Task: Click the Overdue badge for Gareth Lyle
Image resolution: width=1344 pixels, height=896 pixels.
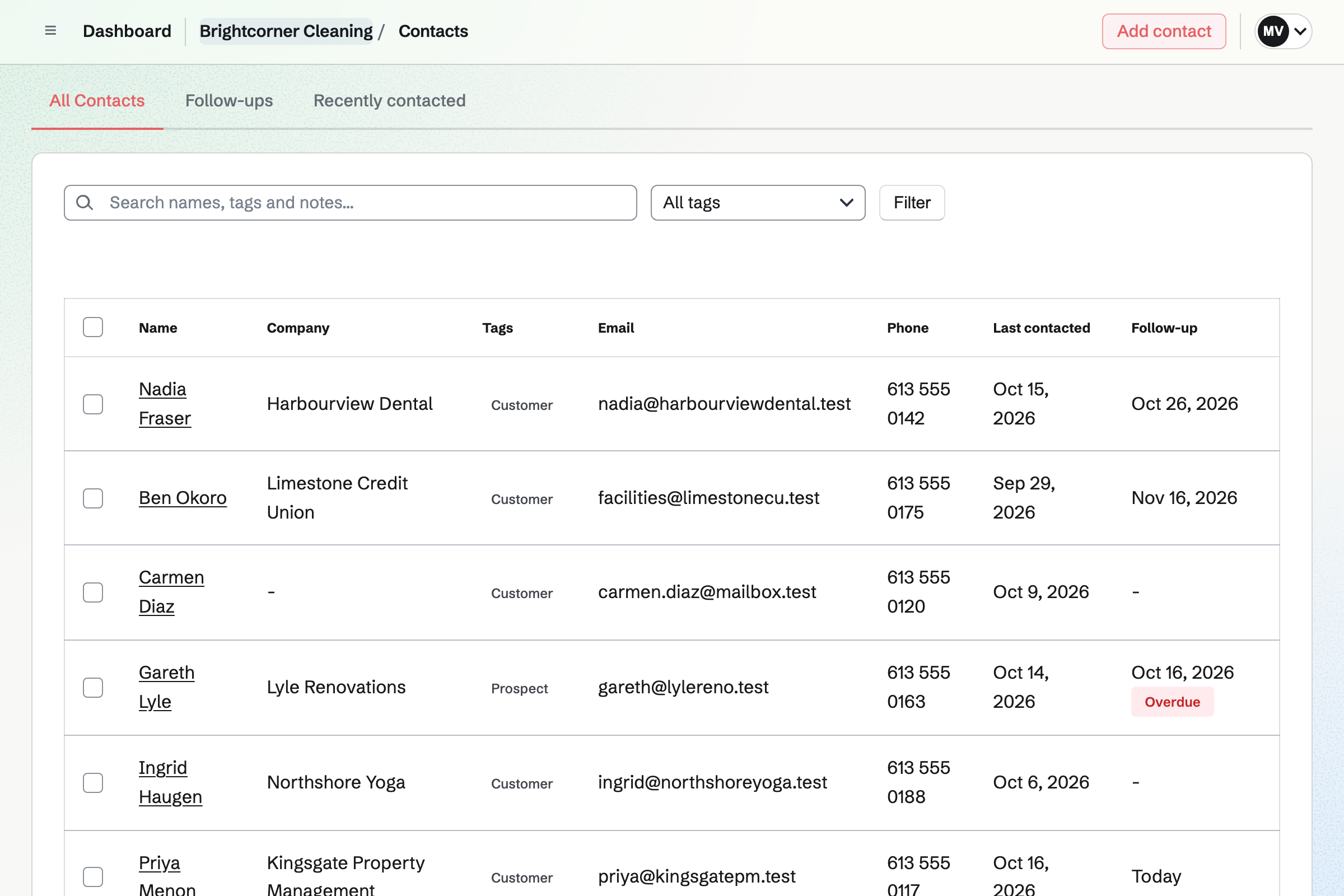Action: [x=1172, y=702]
